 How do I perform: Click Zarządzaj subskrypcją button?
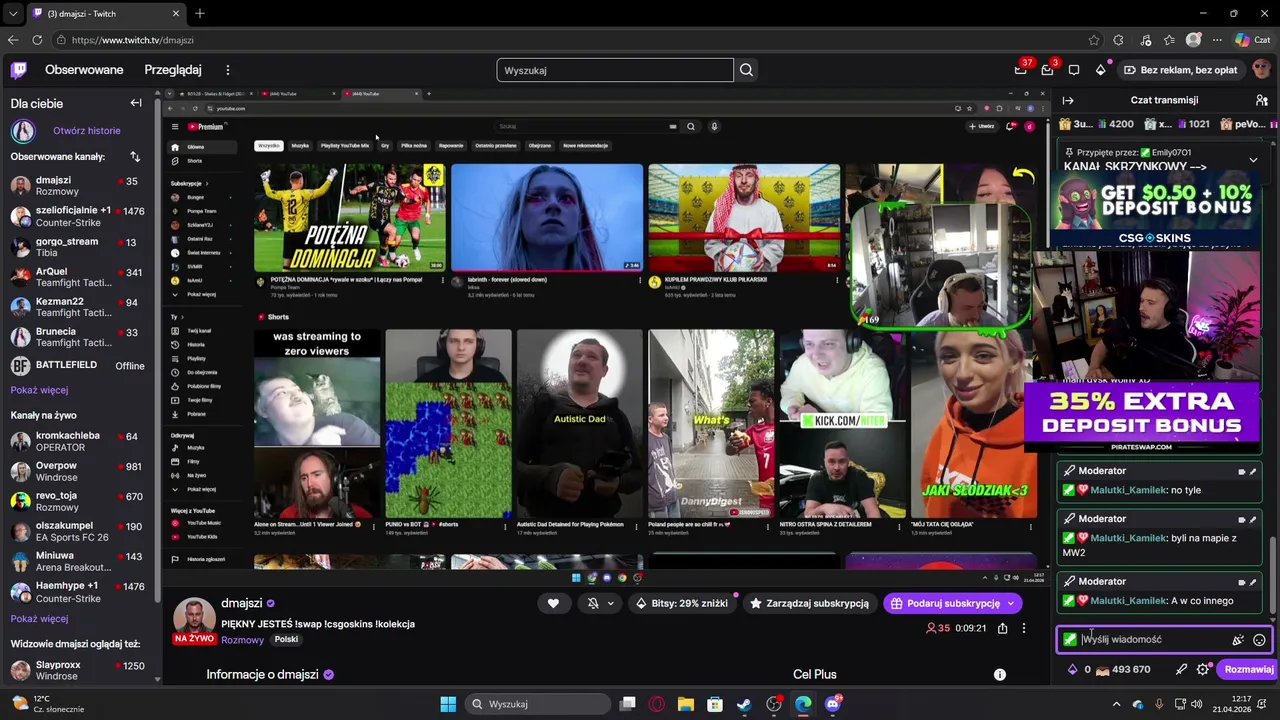pos(809,603)
